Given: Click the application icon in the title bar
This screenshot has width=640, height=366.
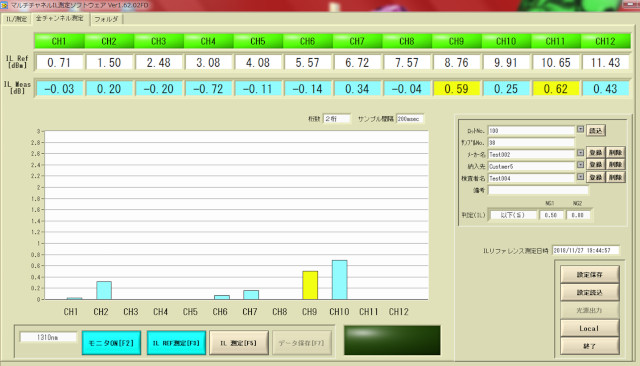Looking at the screenshot, I should 4,5.
